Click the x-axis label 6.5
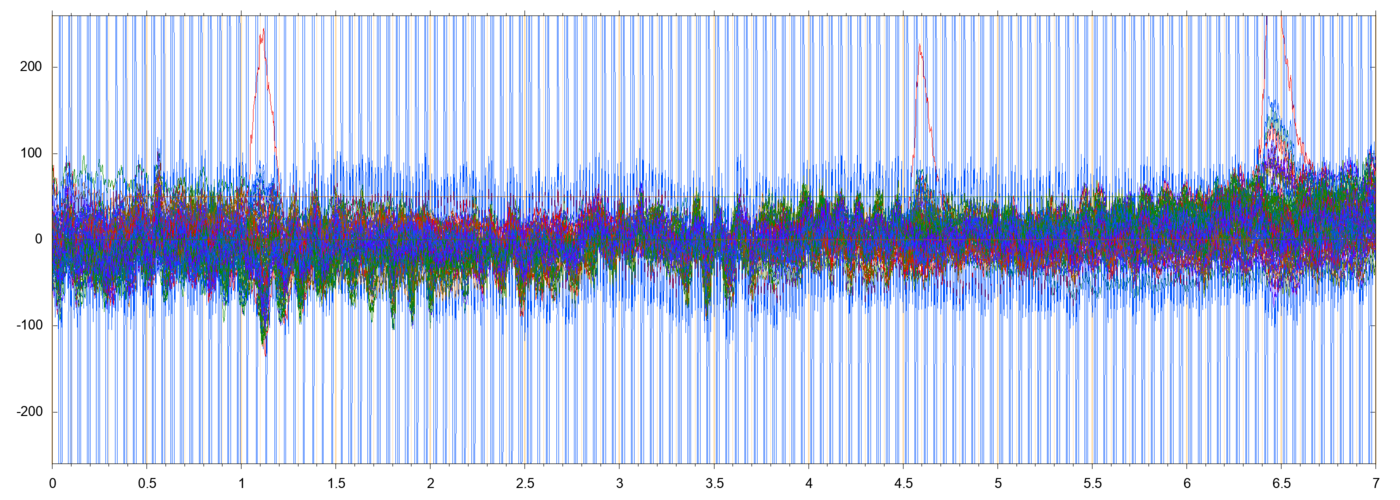 coord(1281,482)
